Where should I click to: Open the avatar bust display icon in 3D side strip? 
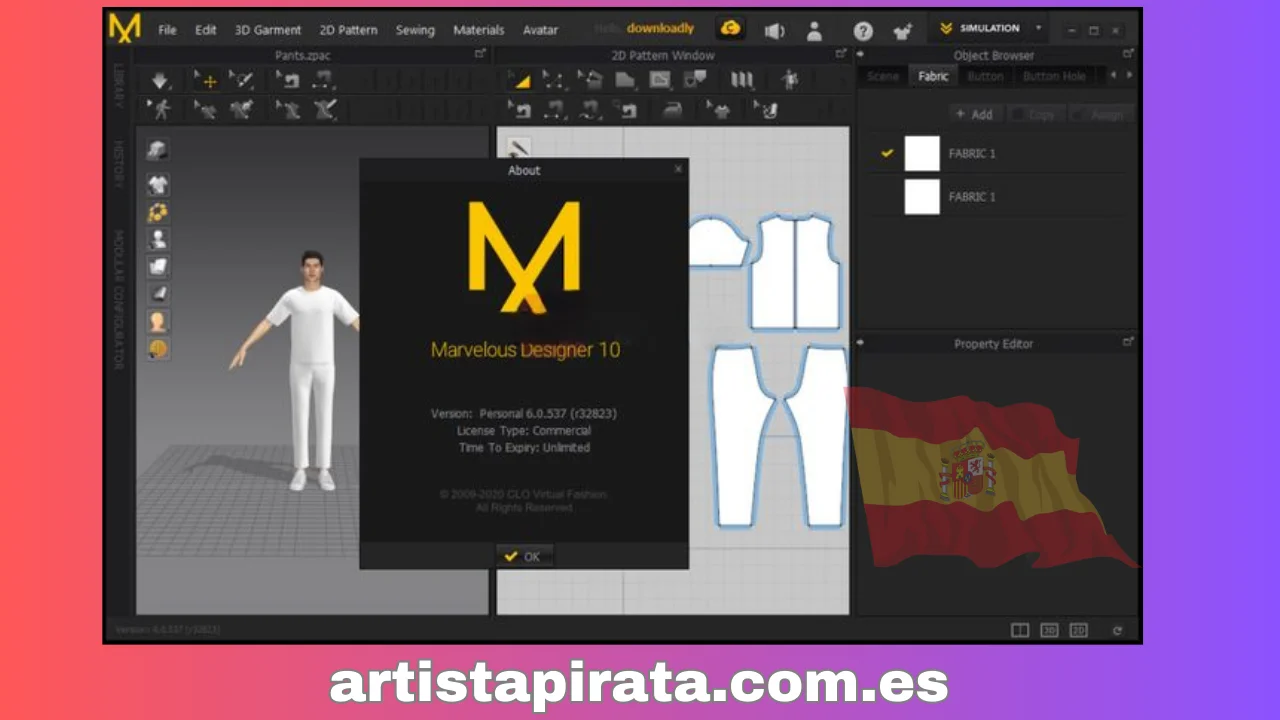[157, 239]
